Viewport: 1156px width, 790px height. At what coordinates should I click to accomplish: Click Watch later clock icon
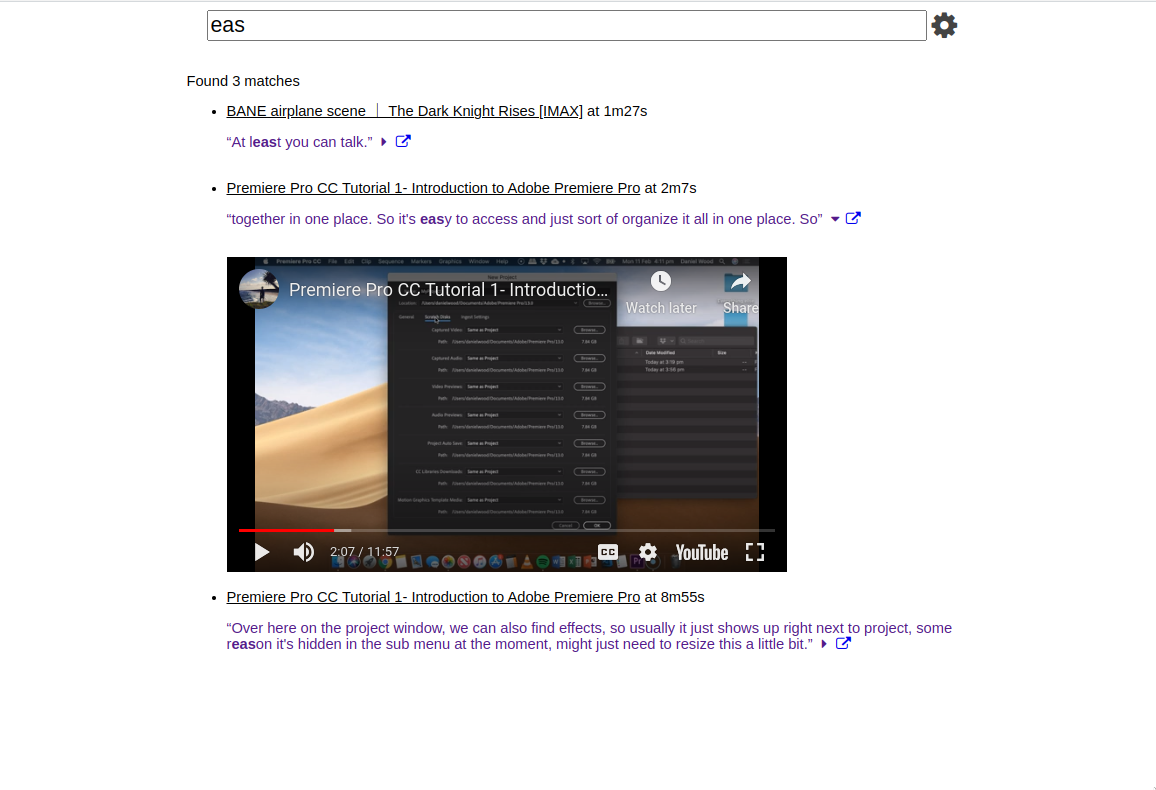pyautogui.click(x=661, y=281)
